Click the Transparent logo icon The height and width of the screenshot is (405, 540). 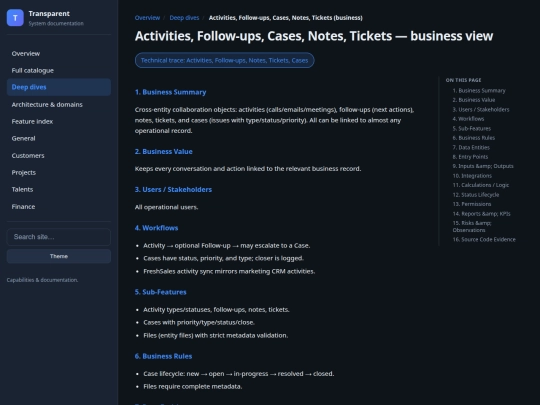(15, 18)
